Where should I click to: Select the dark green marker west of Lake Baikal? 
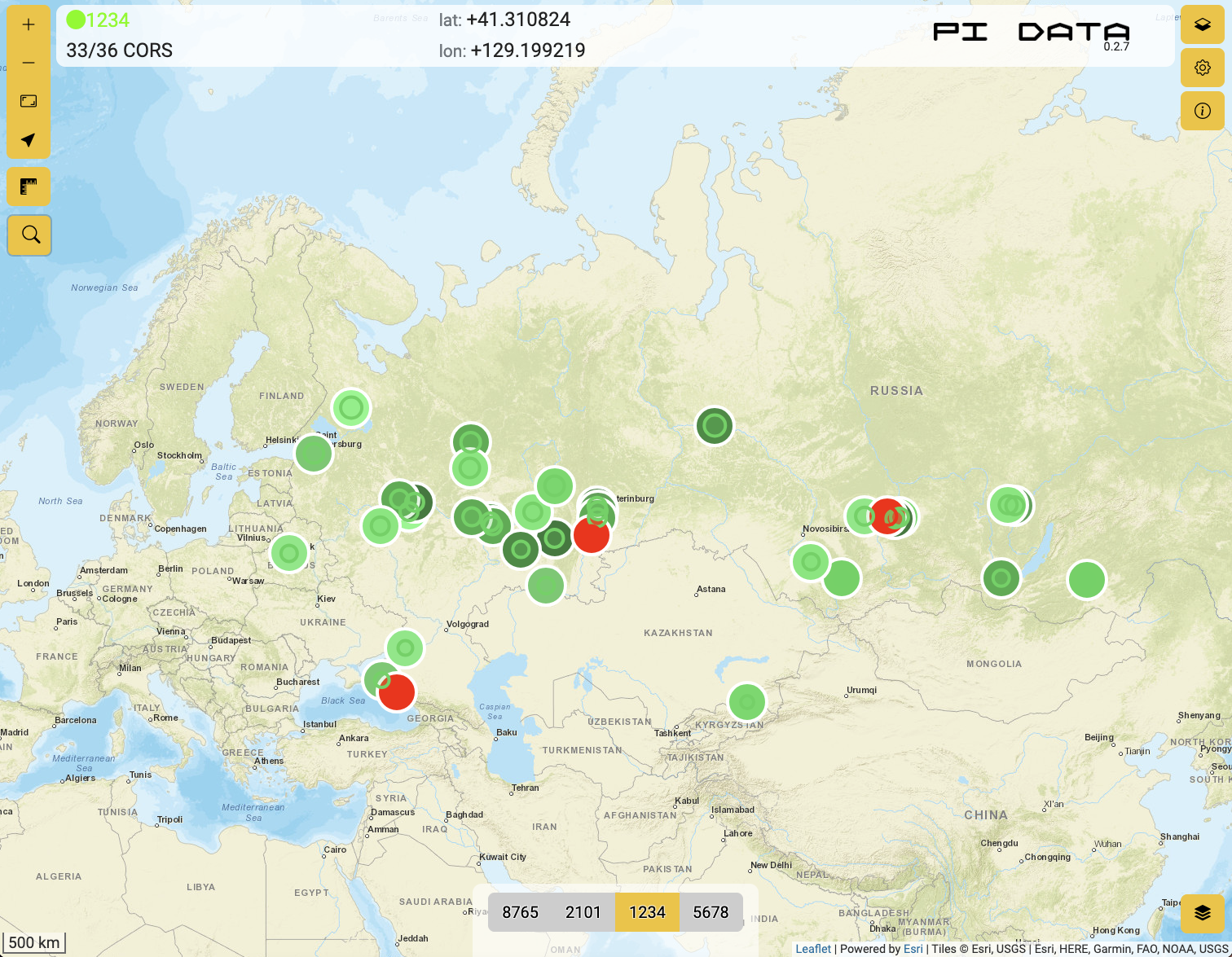point(1001,578)
